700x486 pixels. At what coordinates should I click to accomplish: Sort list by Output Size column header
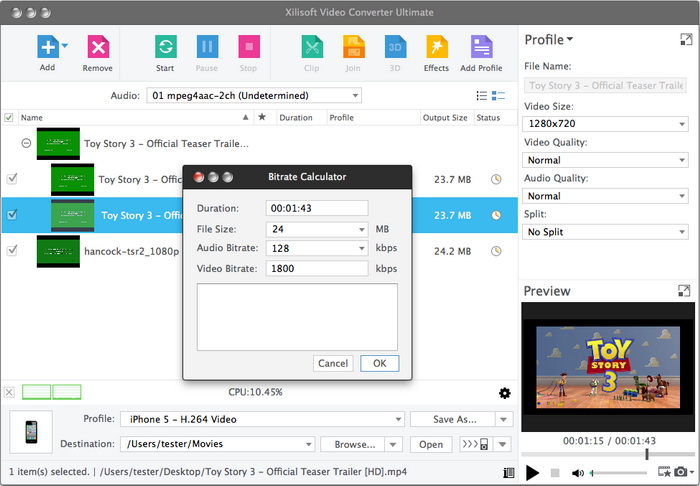pyautogui.click(x=445, y=117)
